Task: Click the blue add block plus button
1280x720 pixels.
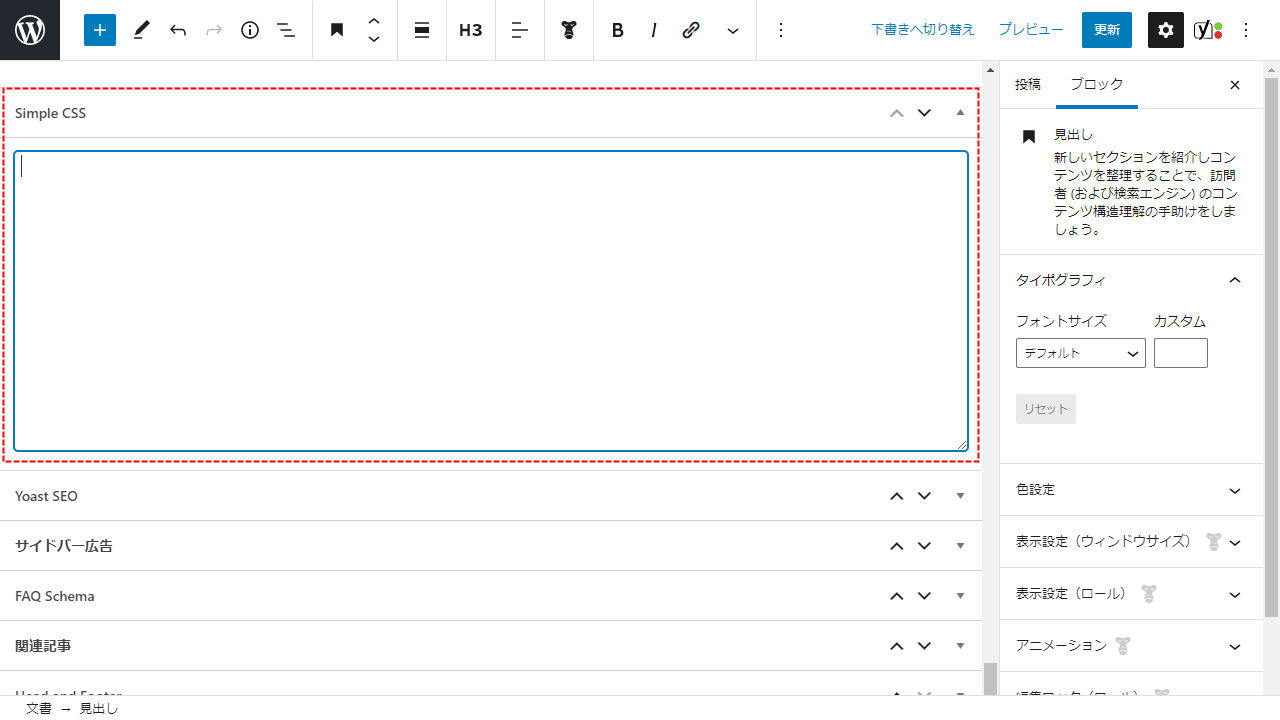Action: coord(100,30)
